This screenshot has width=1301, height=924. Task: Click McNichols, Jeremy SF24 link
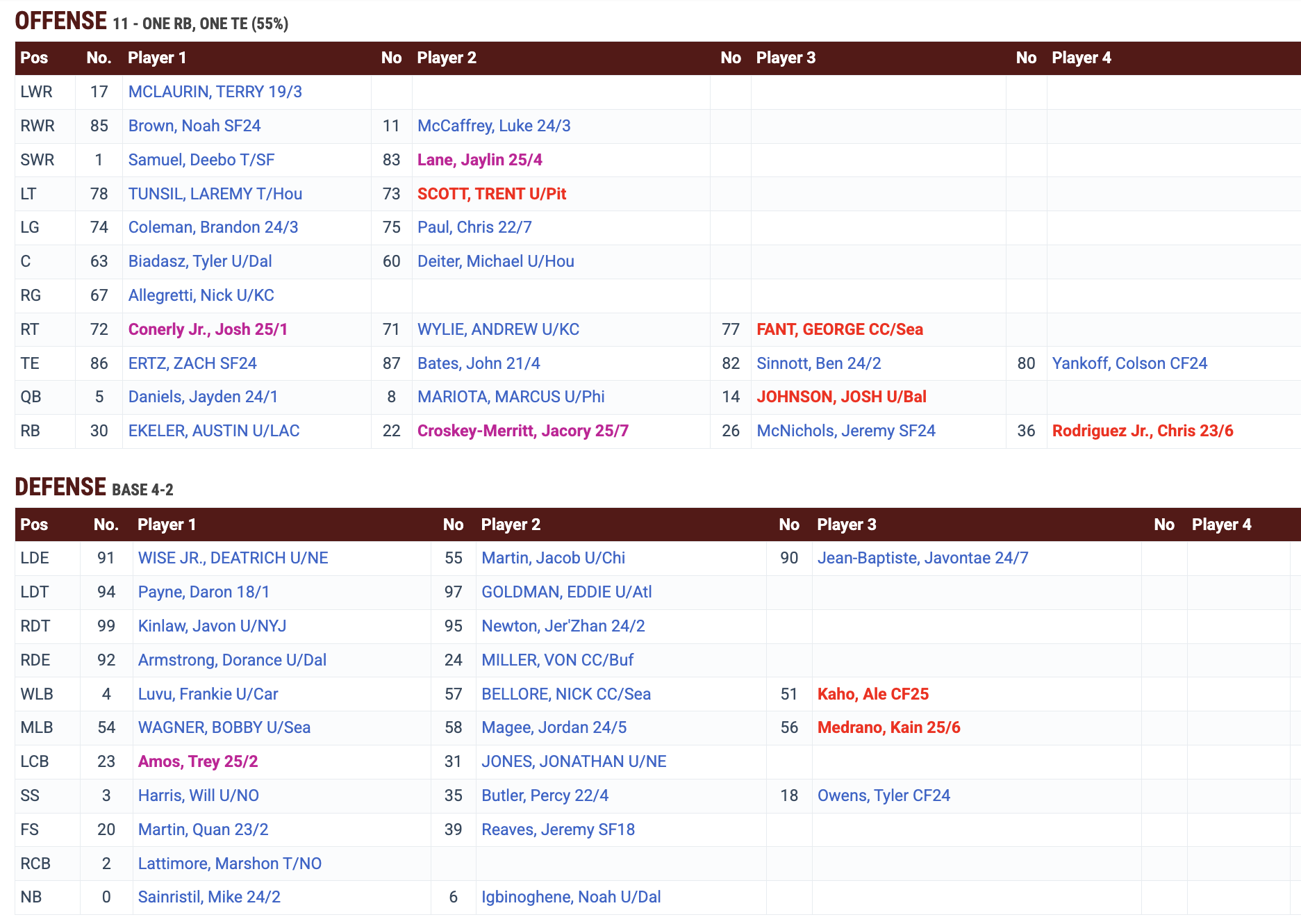click(845, 431)
